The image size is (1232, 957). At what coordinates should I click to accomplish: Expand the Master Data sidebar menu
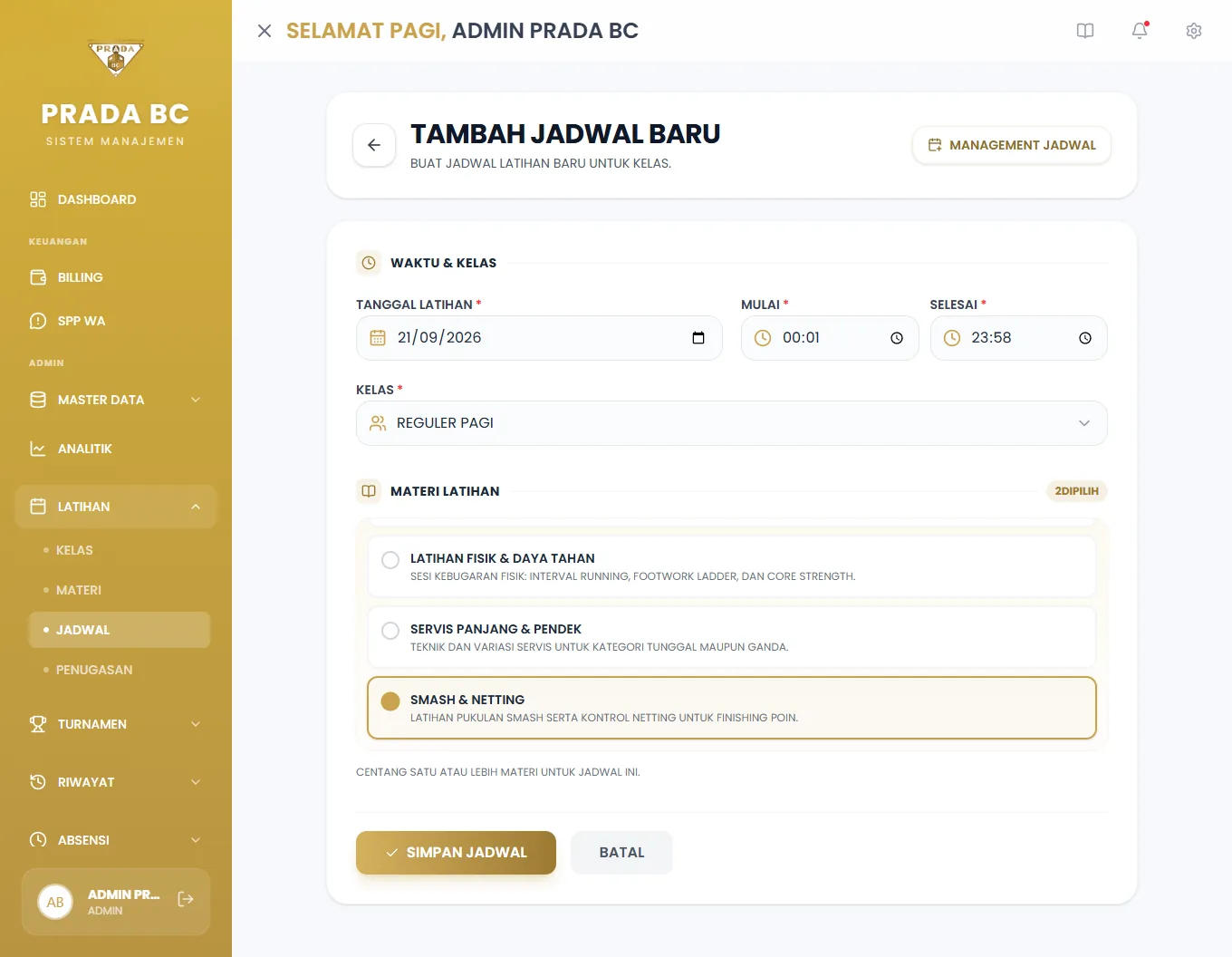click(x=116, y=400)
